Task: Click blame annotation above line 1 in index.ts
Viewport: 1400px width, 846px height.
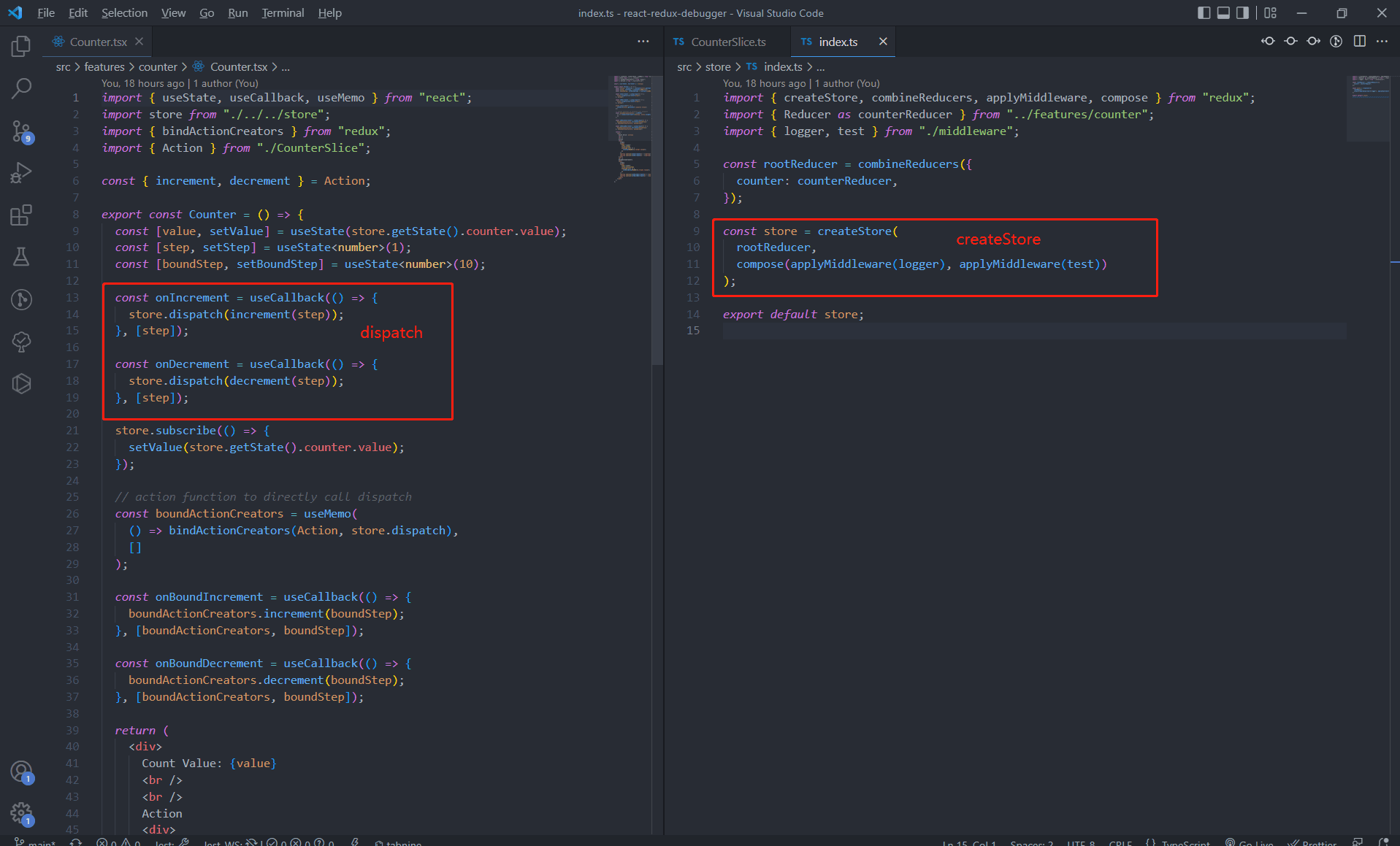Action: [801, 83]
